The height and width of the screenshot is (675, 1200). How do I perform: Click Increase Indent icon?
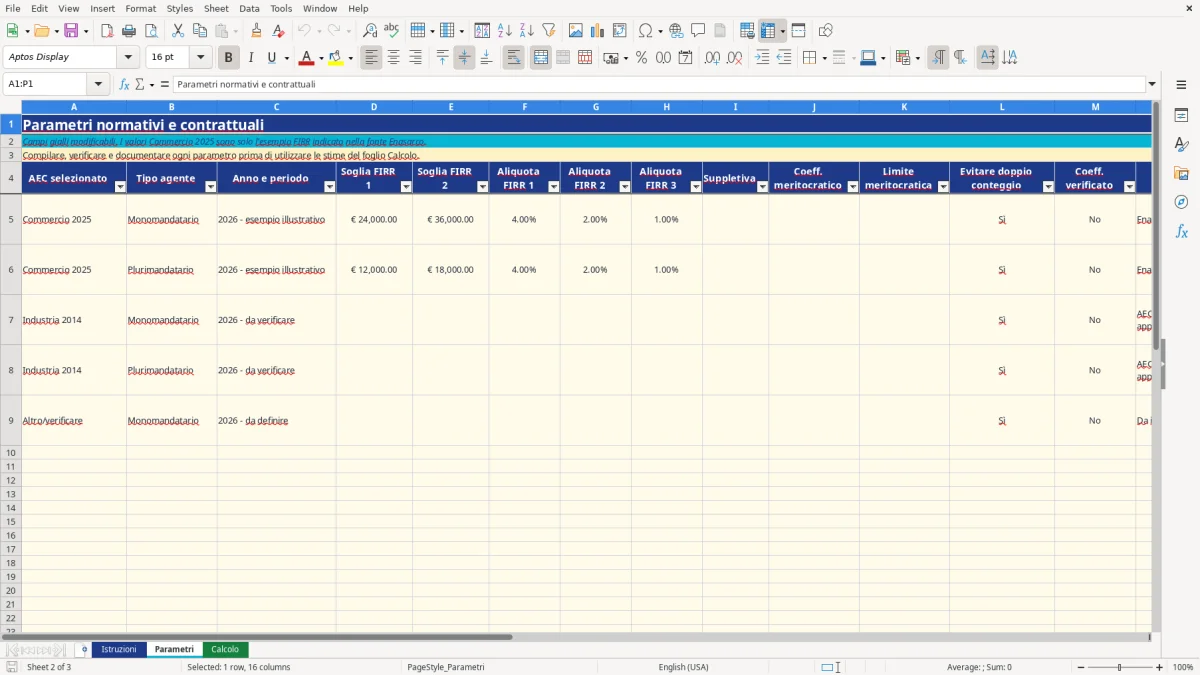click(x=762, y=58)
